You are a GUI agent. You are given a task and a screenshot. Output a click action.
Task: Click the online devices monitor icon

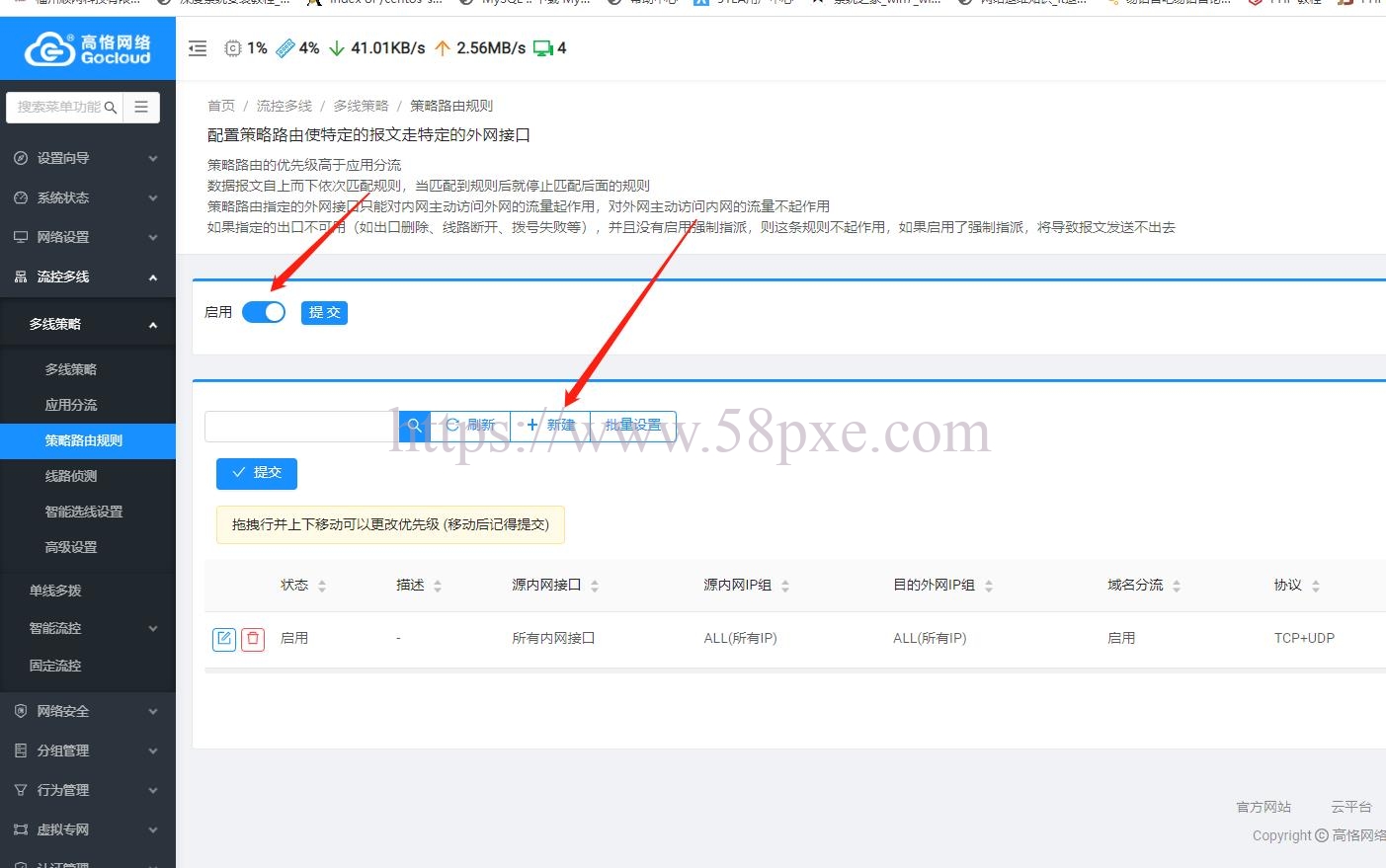(x=543, y=48)
